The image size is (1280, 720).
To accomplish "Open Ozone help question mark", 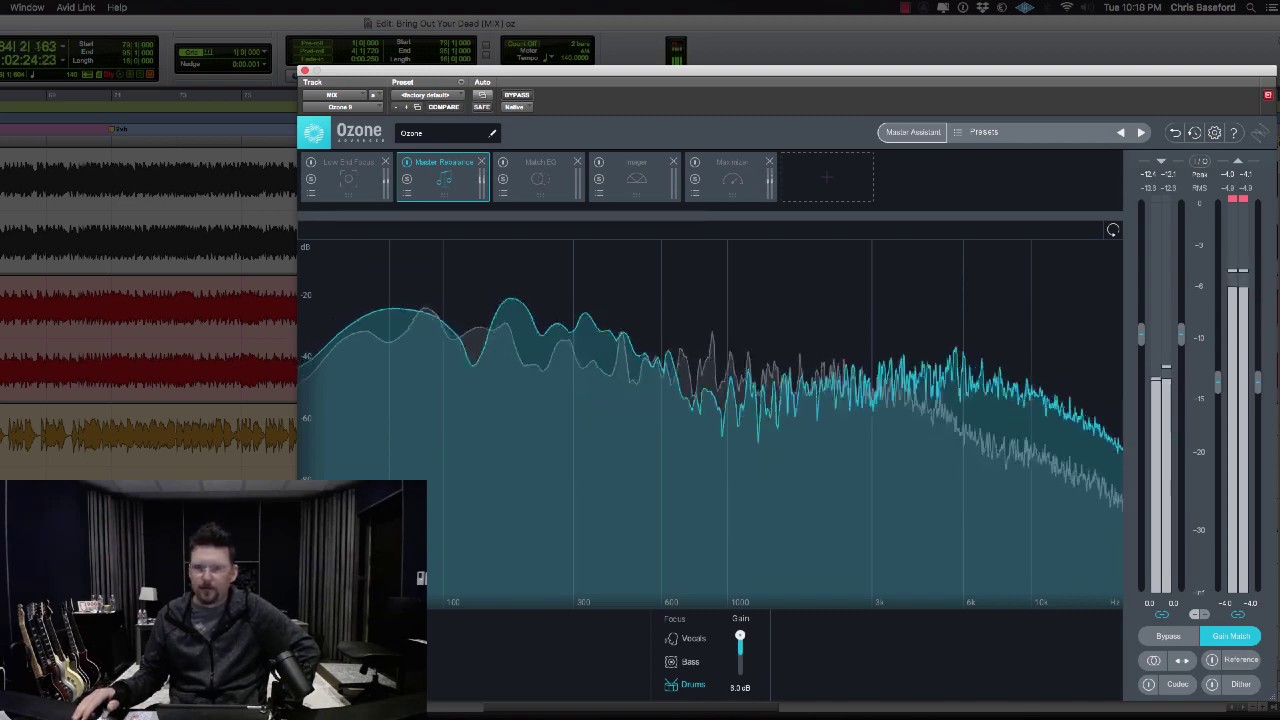I will [1234, 132].
